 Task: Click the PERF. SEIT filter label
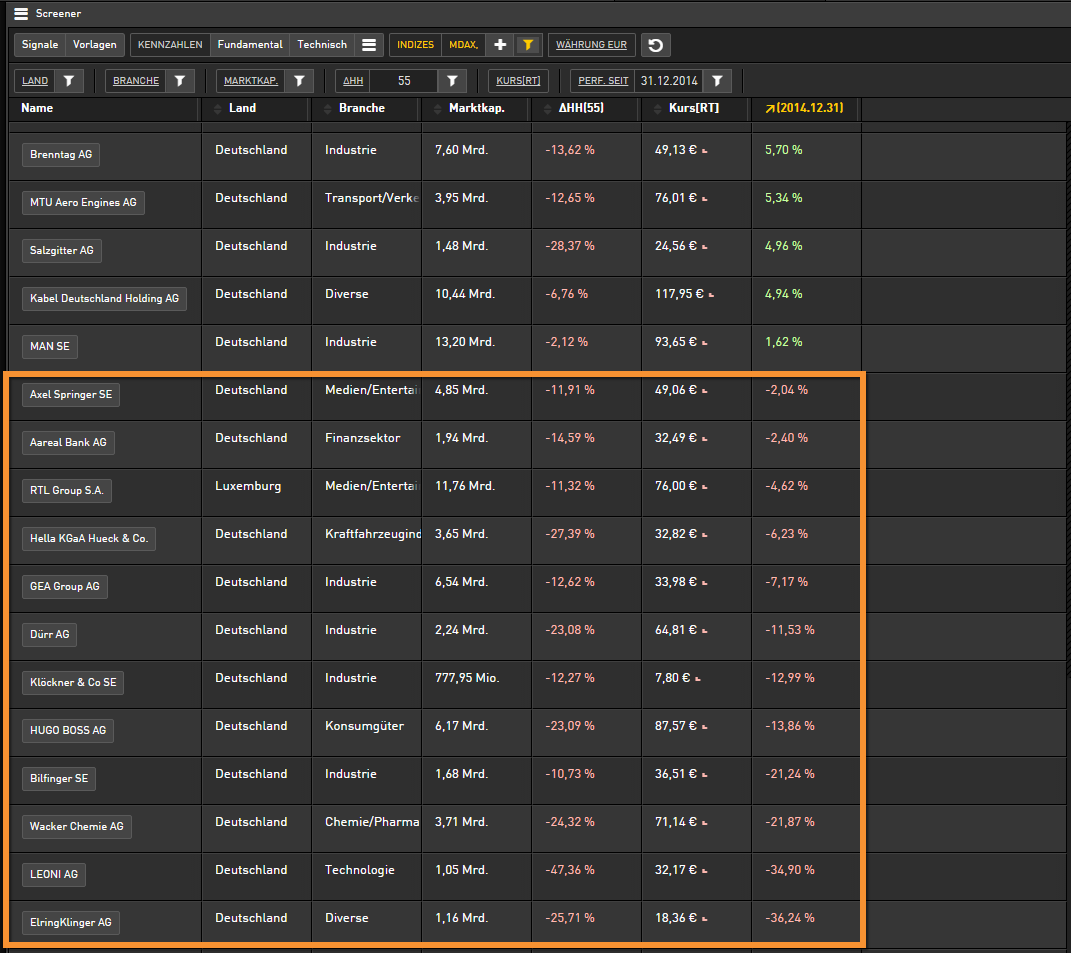pos(603,81)
